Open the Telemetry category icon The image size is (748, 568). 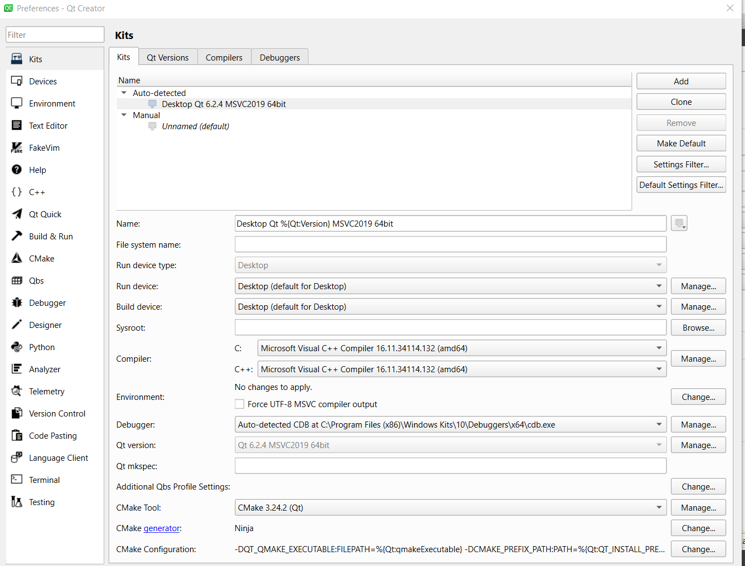tap(17, 392)
